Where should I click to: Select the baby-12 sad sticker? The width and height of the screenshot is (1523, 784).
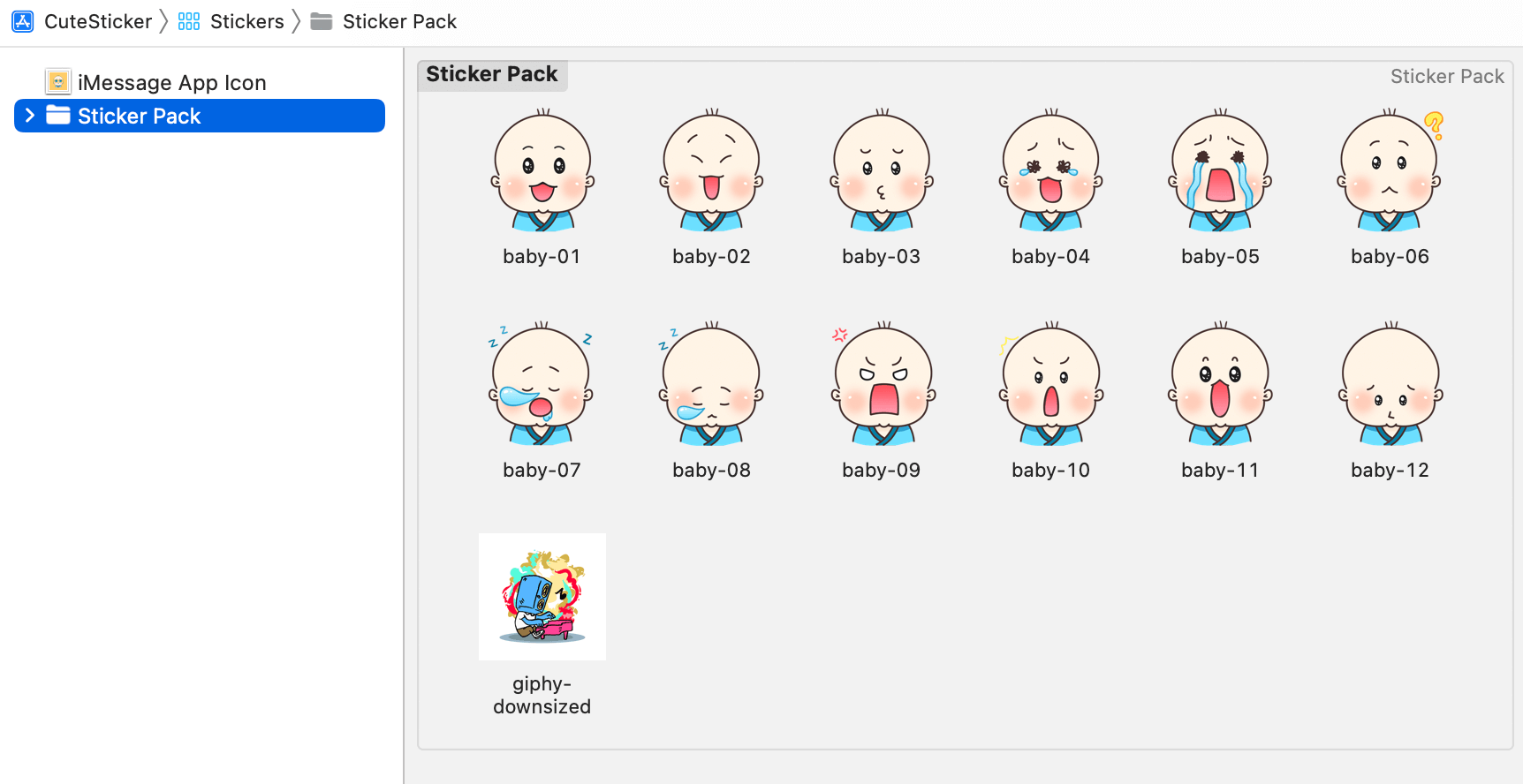click(1390, 385)
